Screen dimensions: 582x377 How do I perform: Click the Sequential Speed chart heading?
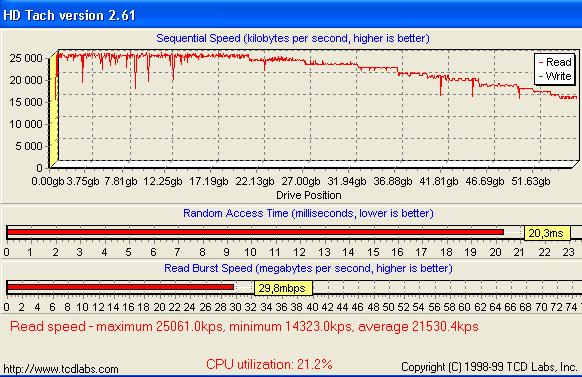[293, 38]
